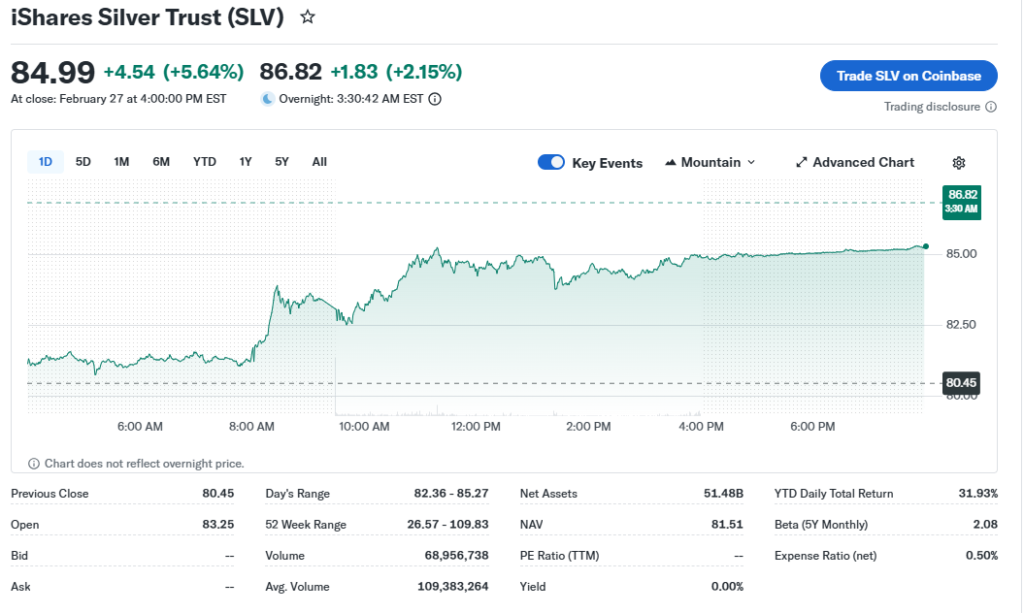The width and height of the screenshot is (1024, 613).
Task: Click the expand arrows icon for Advanced Chart
Action: (x=801, y=163)
